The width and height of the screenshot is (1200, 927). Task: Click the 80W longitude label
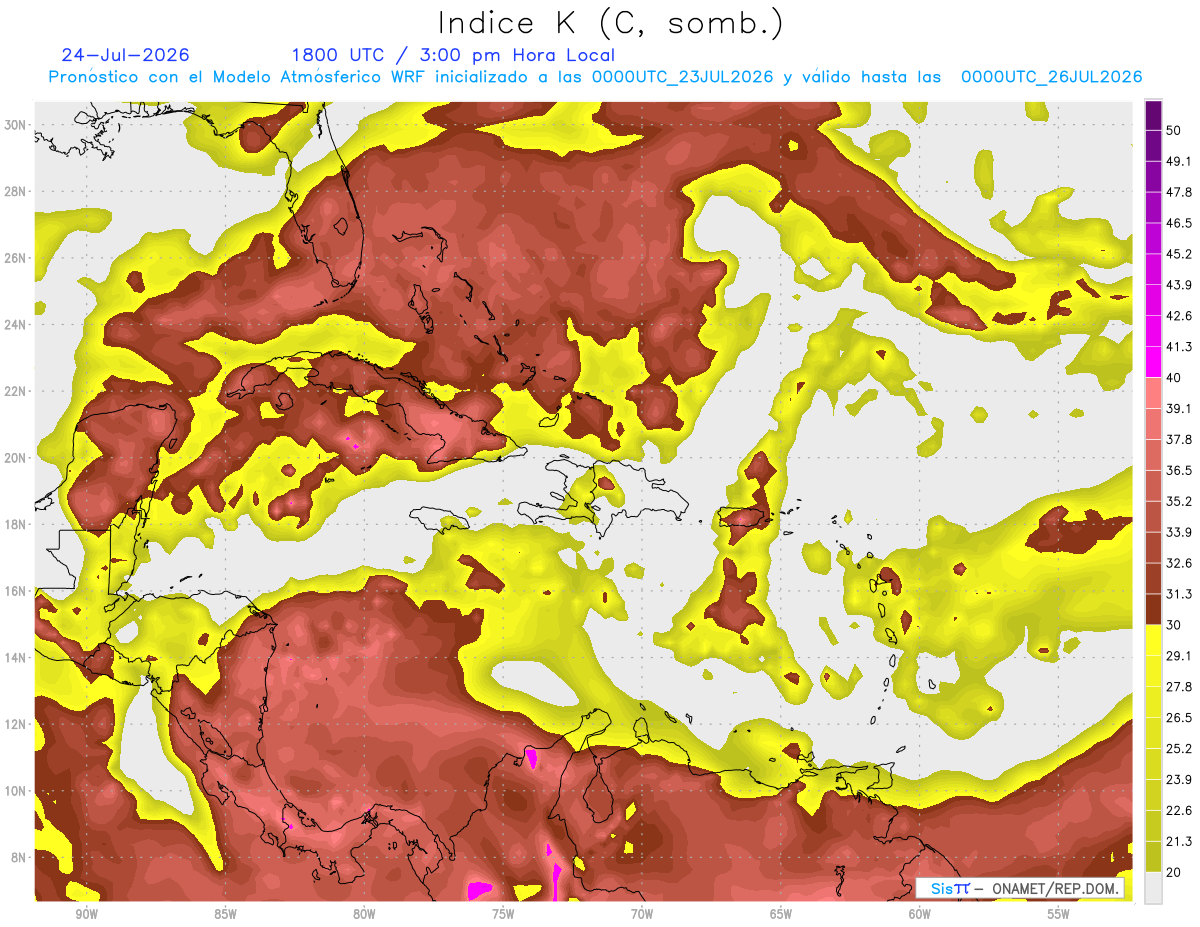pos(364,914)
